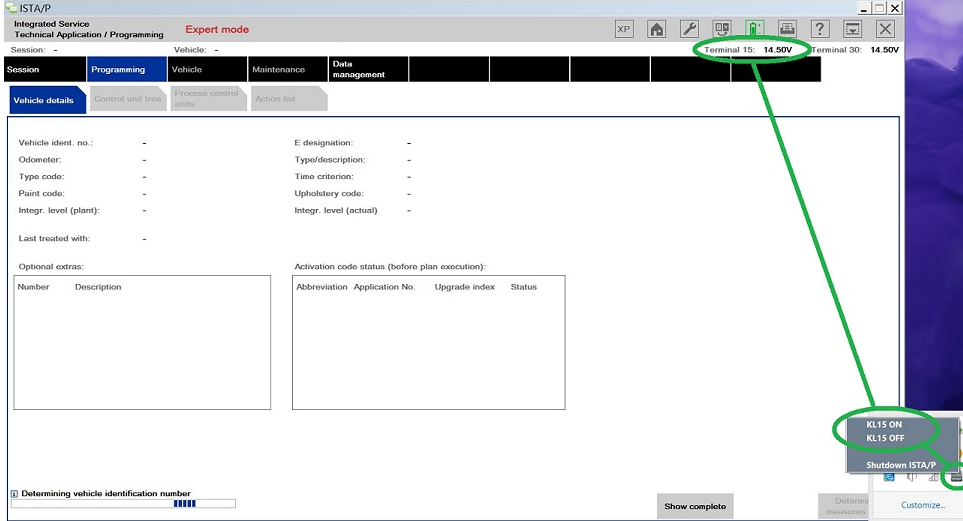Click the vehicle identification progress bar
963x521 pixels.
click(123, 504)
